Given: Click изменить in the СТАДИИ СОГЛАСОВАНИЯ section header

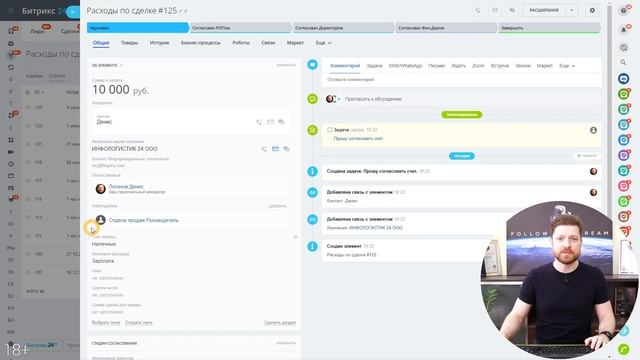Looking at the screenshot, I should coord(286,343).
